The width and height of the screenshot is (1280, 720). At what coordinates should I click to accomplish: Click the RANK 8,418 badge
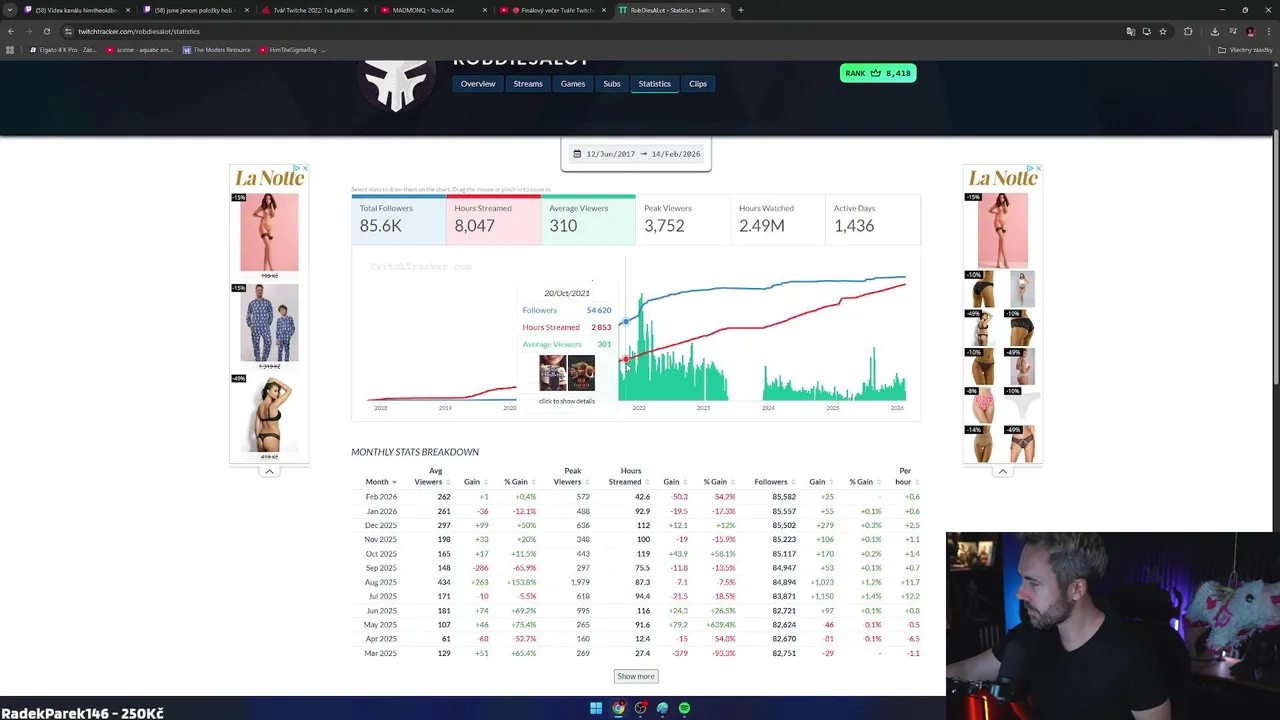[x=878, y=73]
